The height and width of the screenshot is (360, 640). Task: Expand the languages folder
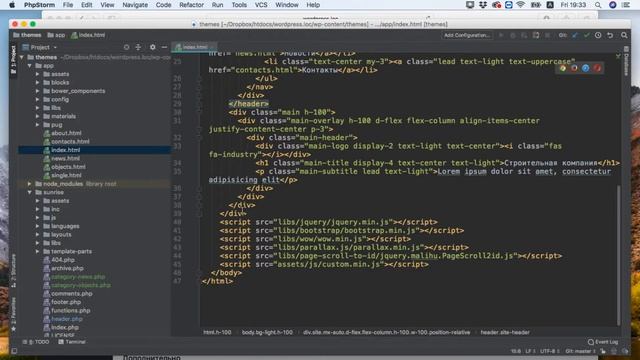click(38, 226)
